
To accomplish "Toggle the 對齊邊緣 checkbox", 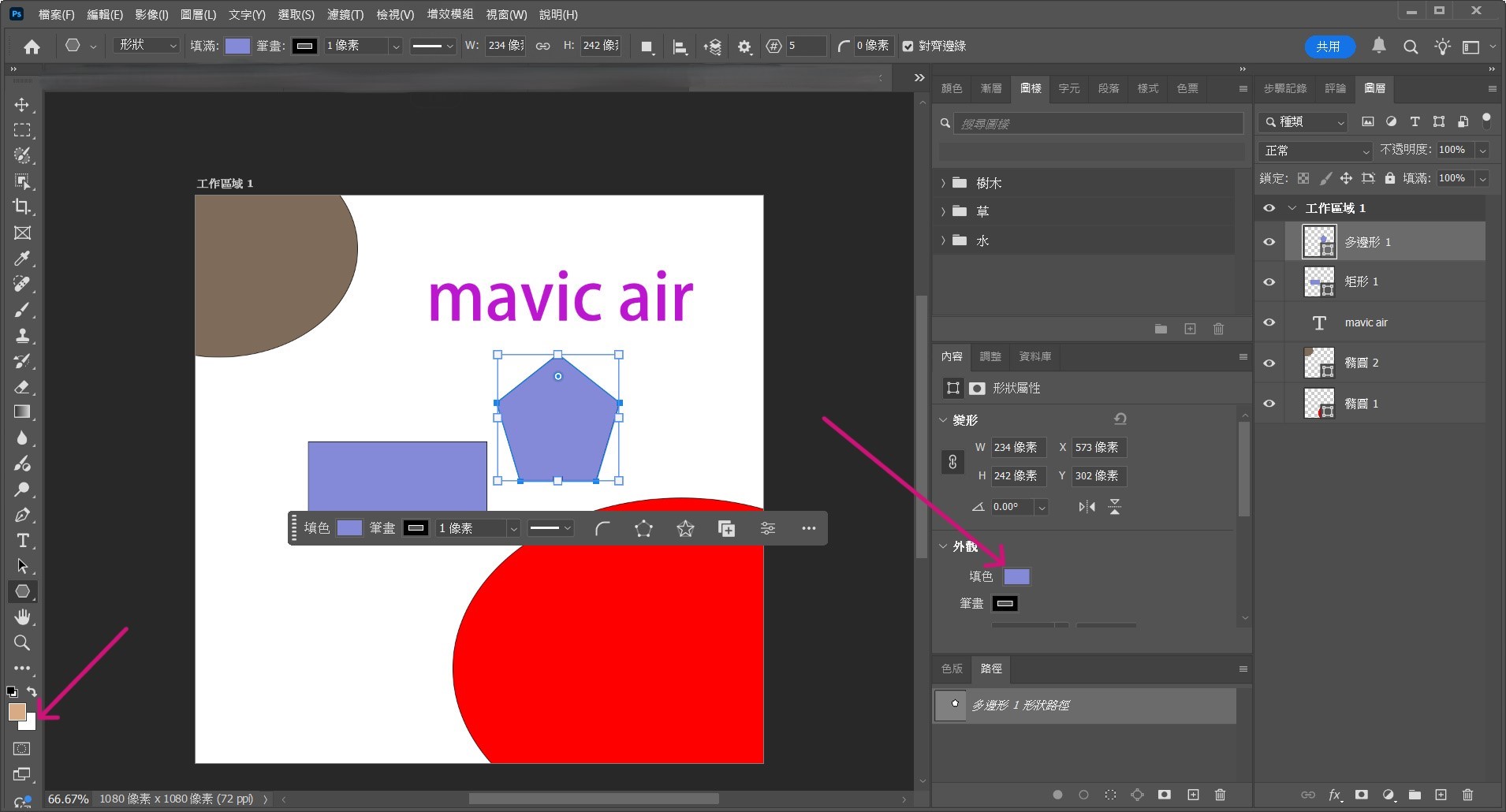I will (908, 47).
